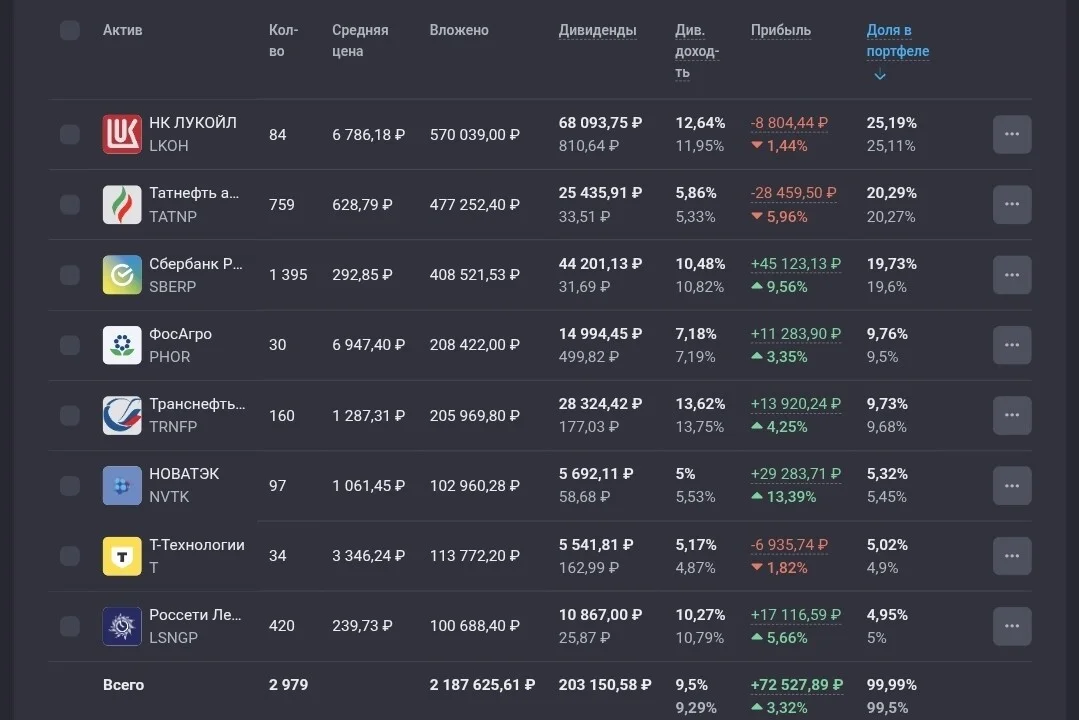This screenshot has width=1079, height=720.
Task: Click the Transneft logo icon
Action: (x=122, y=415)
